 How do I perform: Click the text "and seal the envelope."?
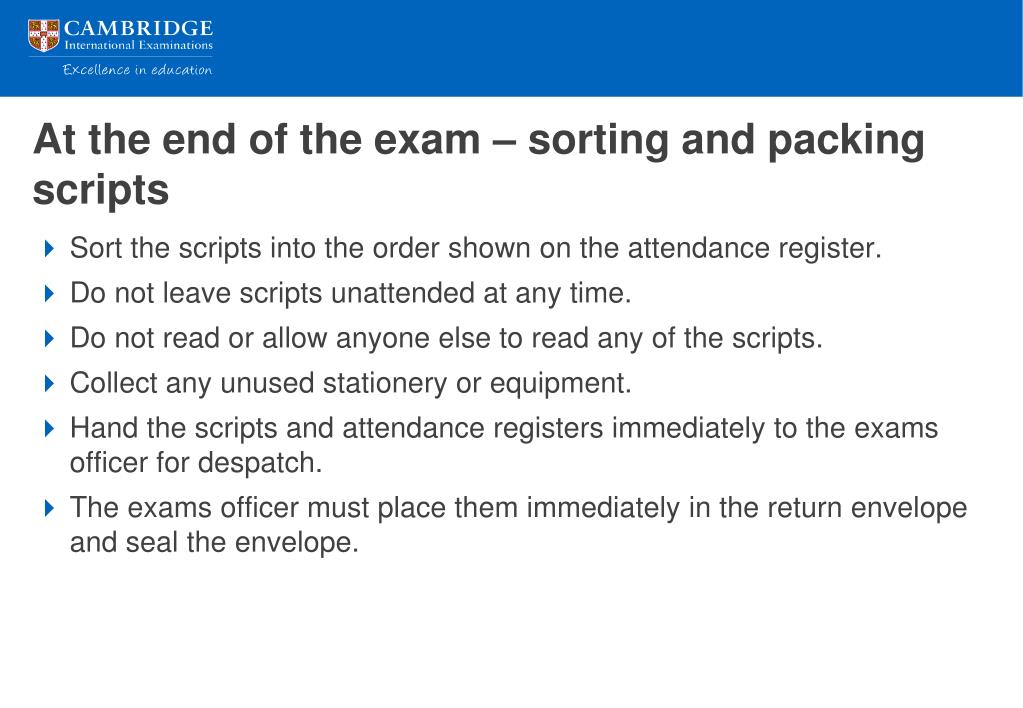[x=214, y=543]
